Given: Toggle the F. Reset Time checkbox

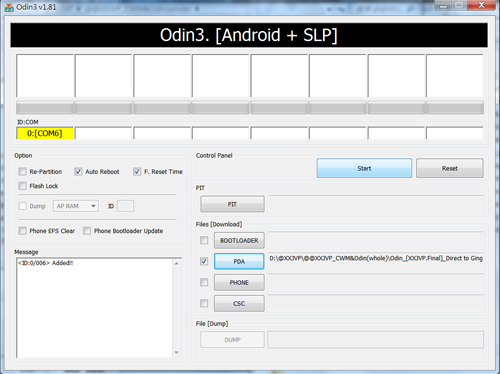Looking at the screenshot, I should (137, 172).
